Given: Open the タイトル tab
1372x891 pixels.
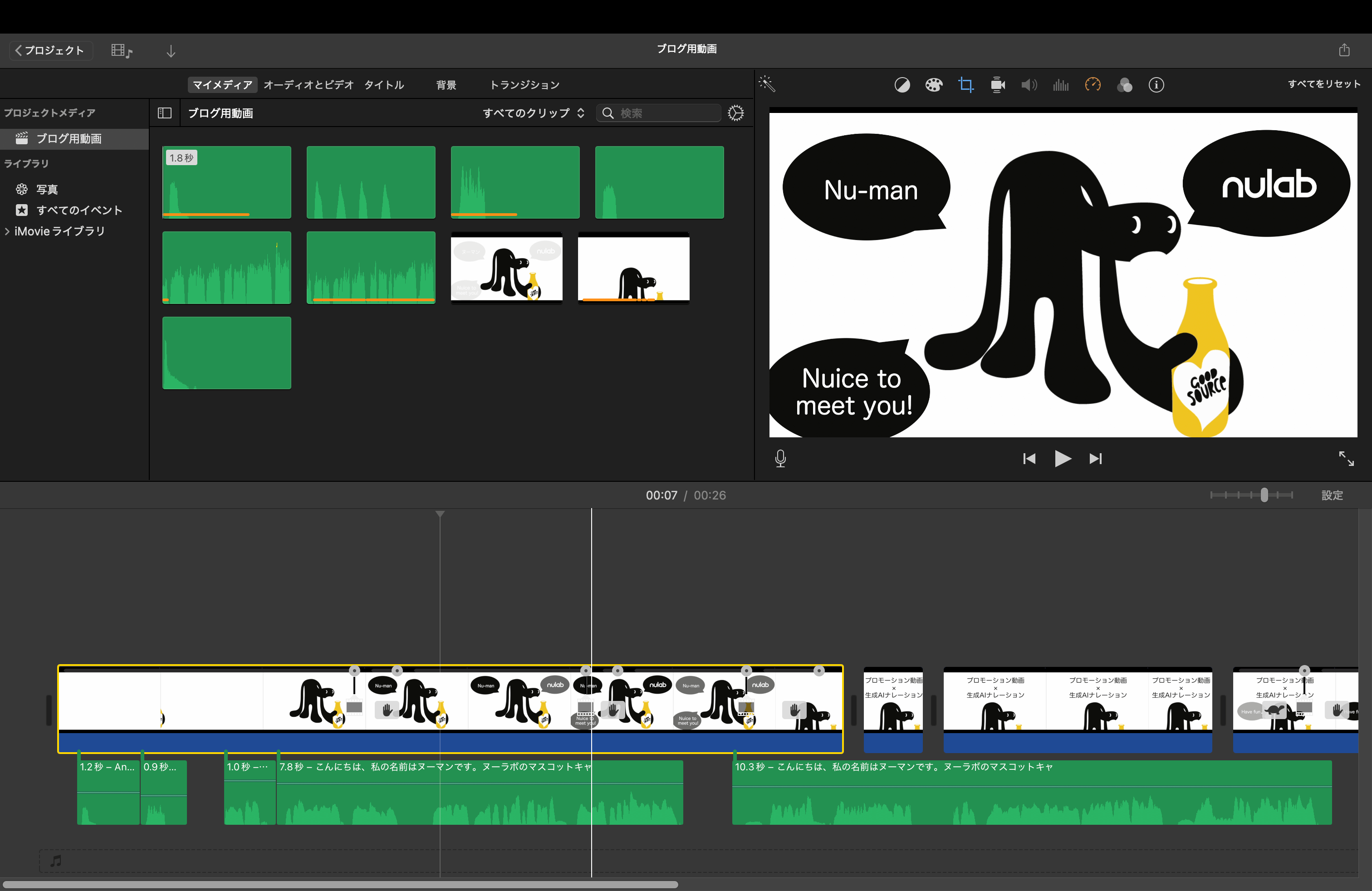Looking at the screenshot, I should (384, 85).
